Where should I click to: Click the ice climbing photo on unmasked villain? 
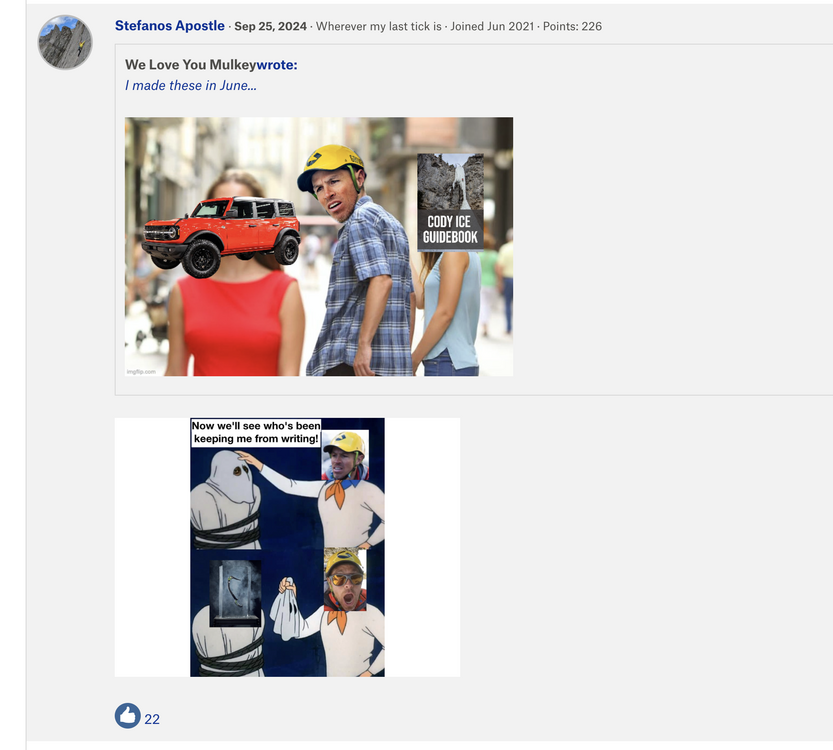pyautogui.click(x=235, y=592)
